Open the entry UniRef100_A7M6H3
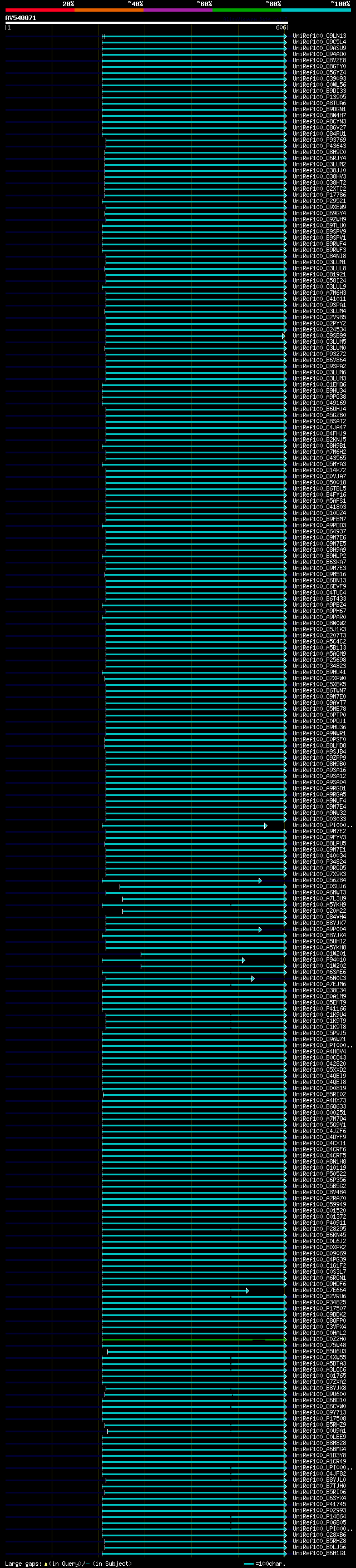The height and width of the screenshot is (1568, 356). (319, 293)
